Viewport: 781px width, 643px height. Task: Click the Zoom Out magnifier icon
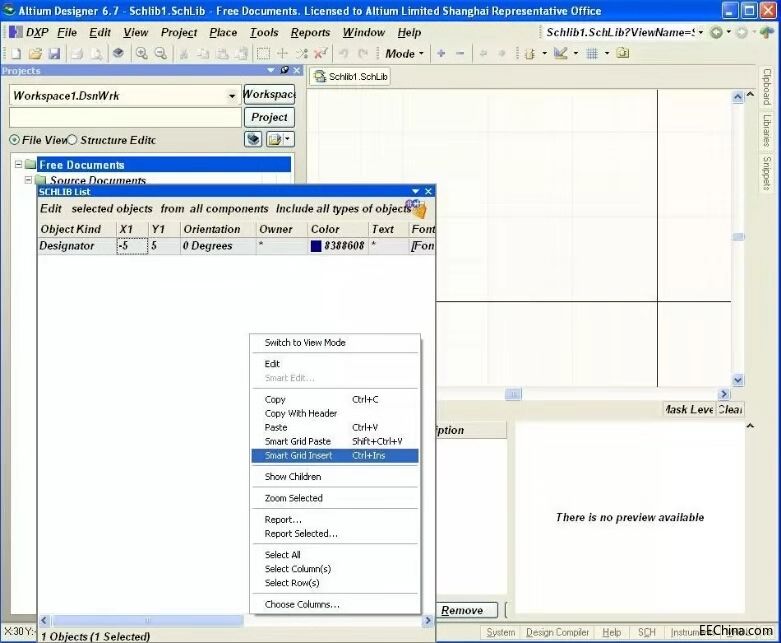[160, 53]
